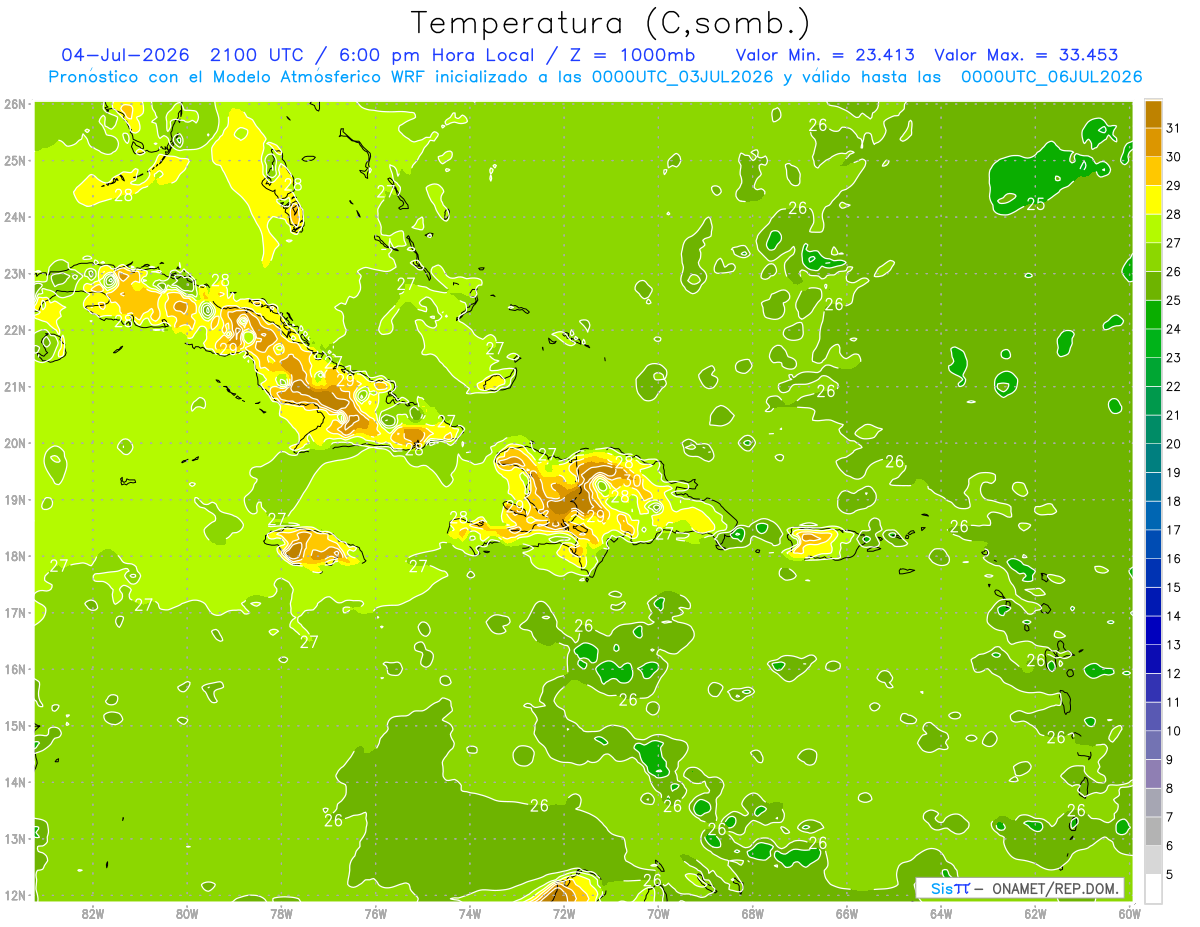Click the green legend band between 23 and 24
The image size is (1200, 927).
[x=1153, y=343]
